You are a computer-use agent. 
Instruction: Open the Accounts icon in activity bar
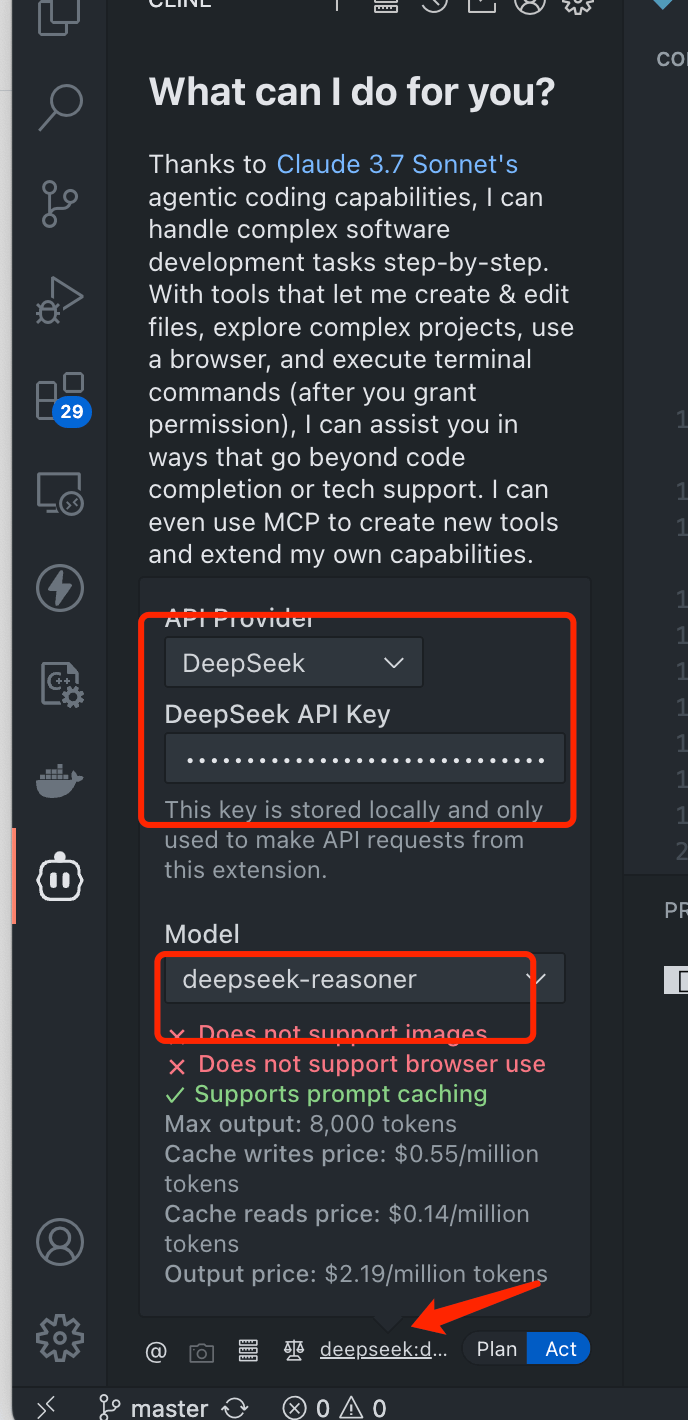click(60, 1241)
